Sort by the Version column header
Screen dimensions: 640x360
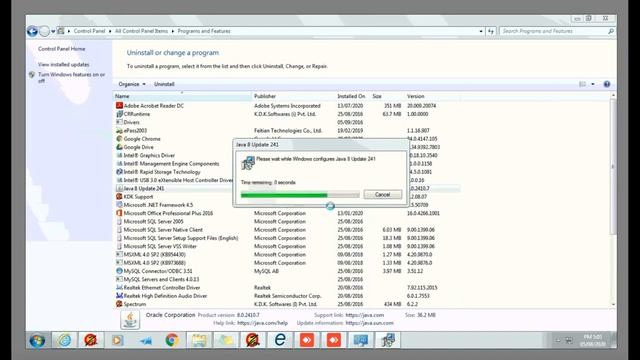coord(433,96)
